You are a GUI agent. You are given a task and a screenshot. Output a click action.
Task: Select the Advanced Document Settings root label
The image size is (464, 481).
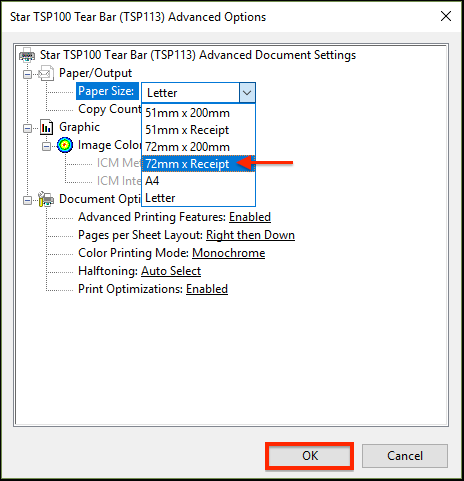(x=198, y=55)
